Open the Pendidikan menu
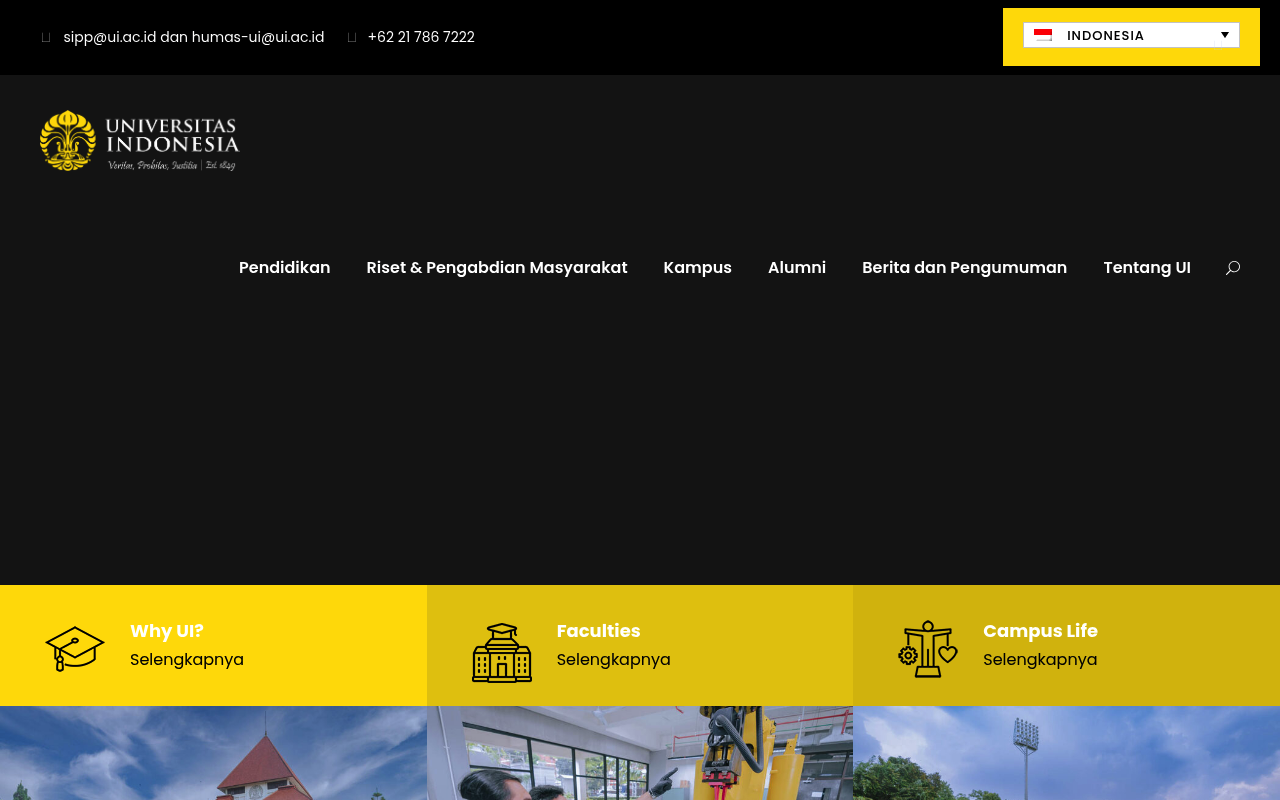Image resolution: width=1280 pixels, height=800 pixels. pos(285,268)
